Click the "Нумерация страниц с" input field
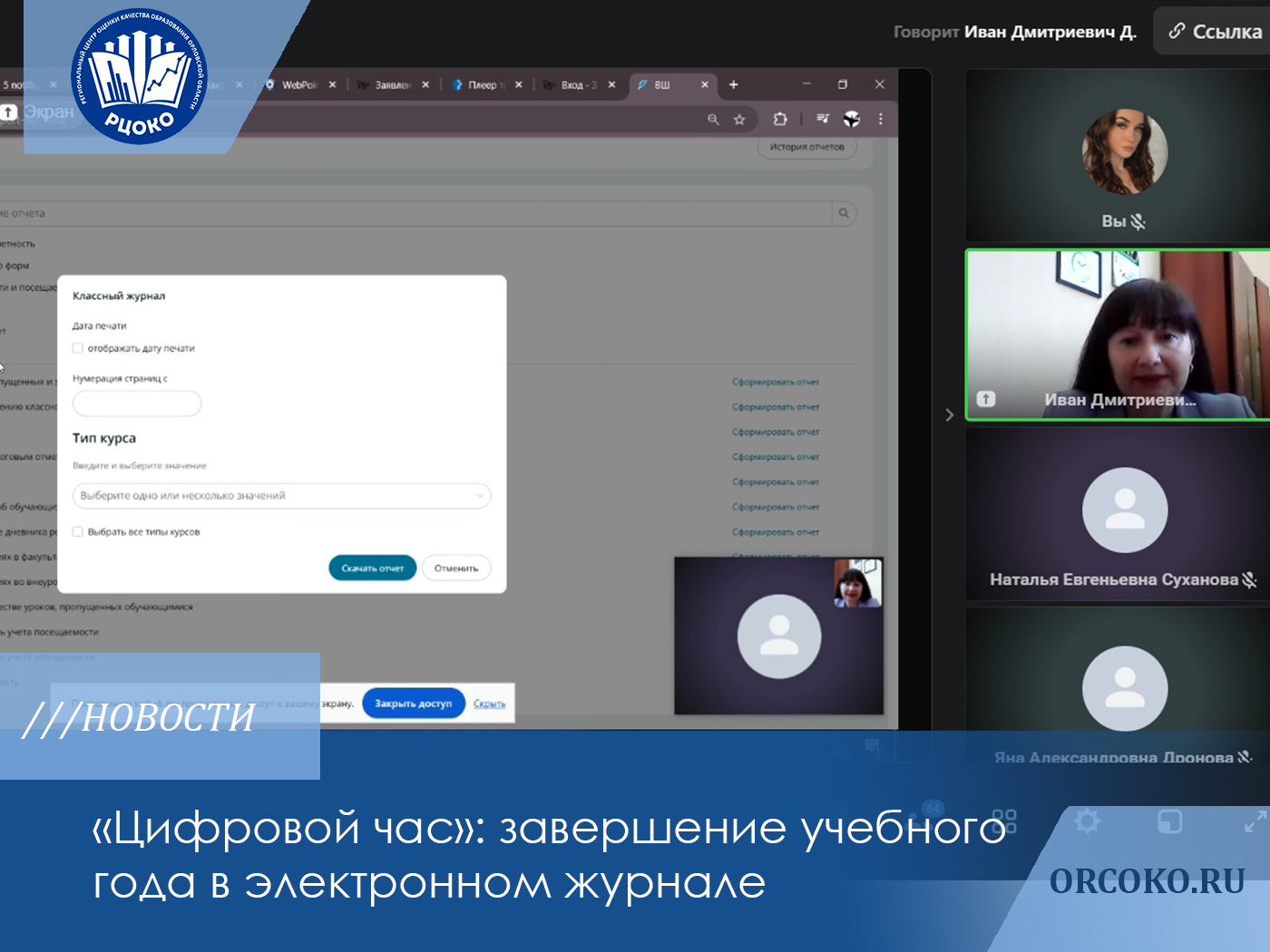 (x=137, y=403)
